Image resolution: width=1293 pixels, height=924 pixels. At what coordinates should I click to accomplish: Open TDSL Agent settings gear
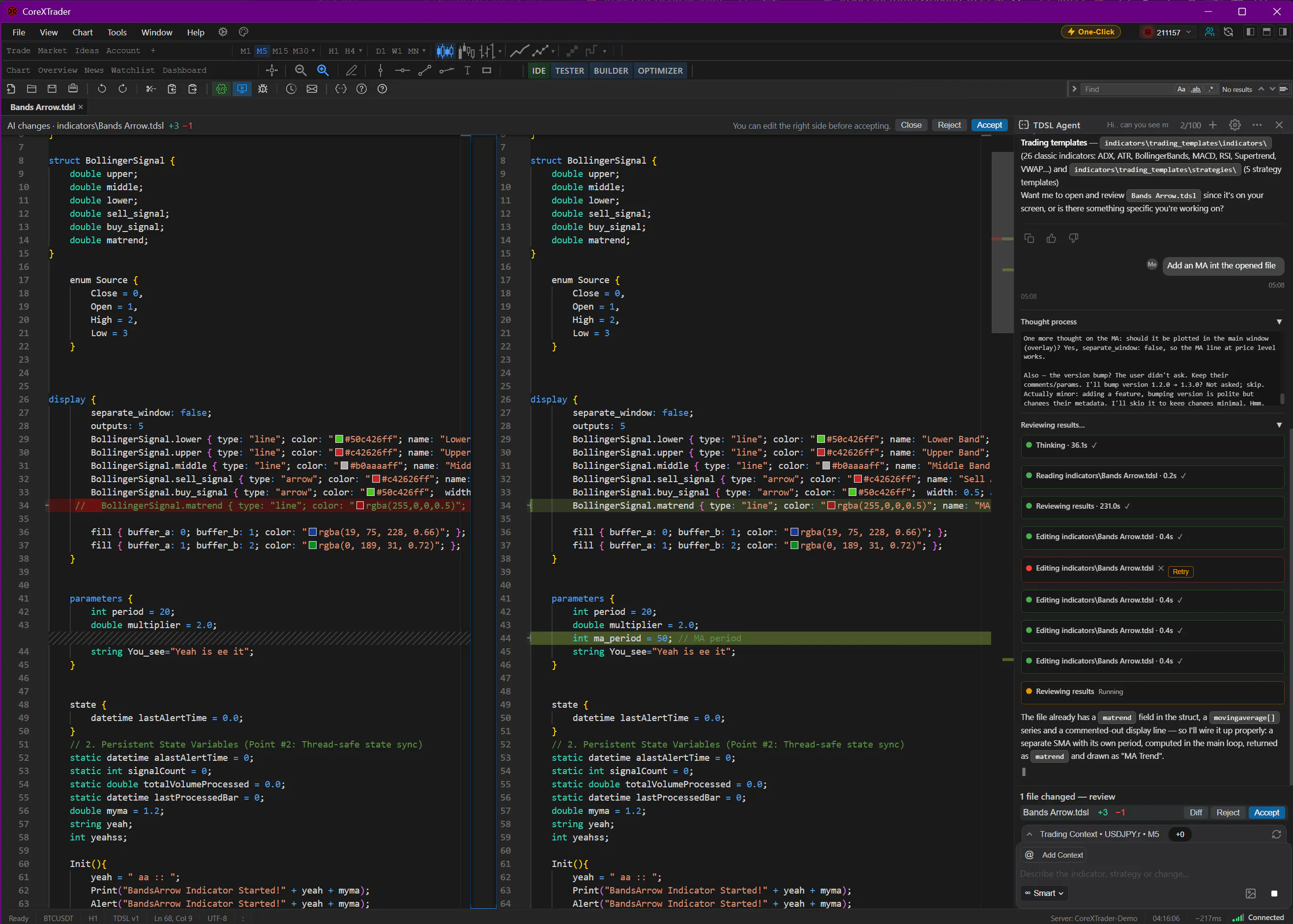pyautogui.click(x=1234, y=125)
